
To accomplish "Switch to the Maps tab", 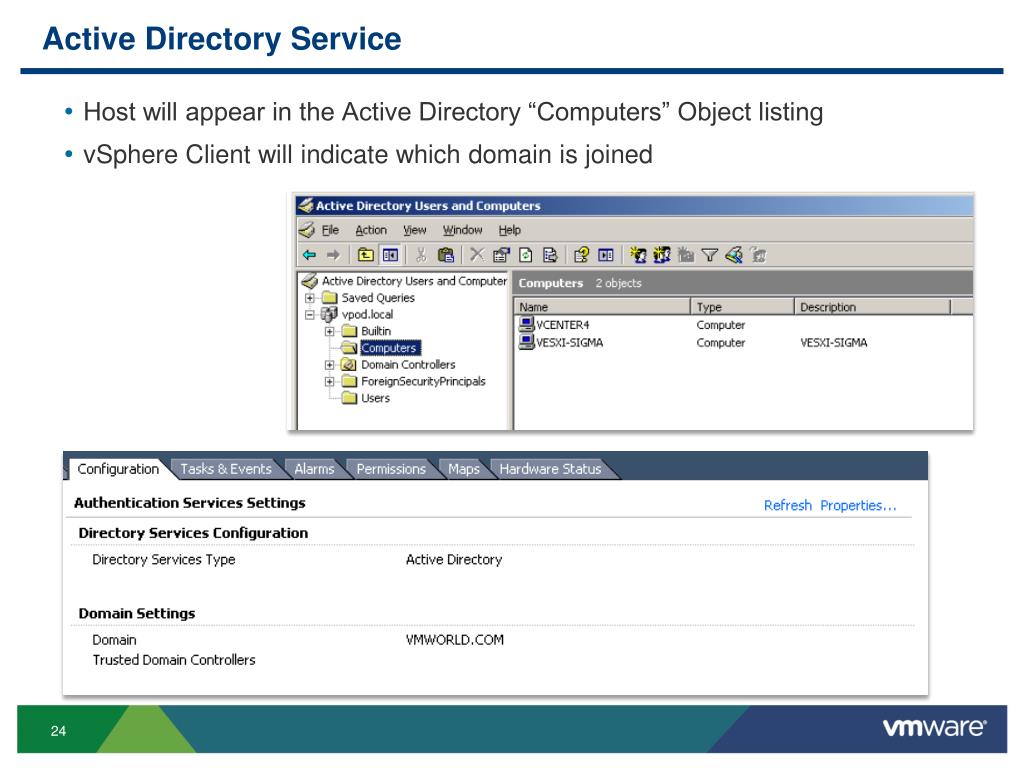I will 464,469.
